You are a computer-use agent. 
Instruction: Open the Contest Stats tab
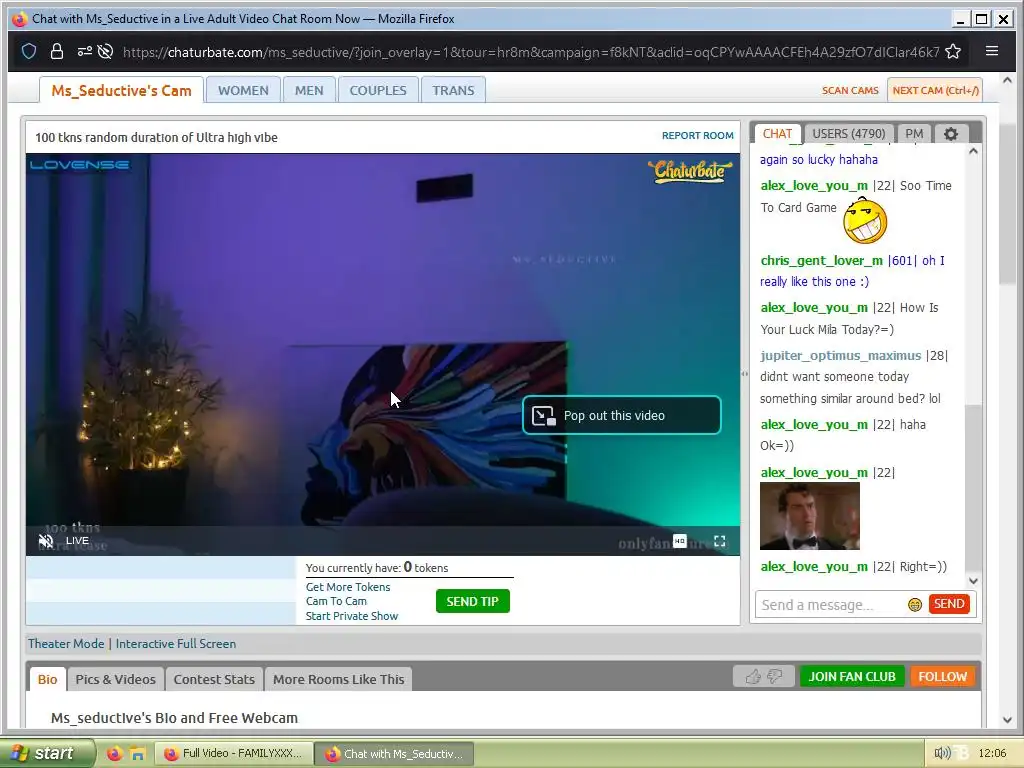(x=214, y=679)
